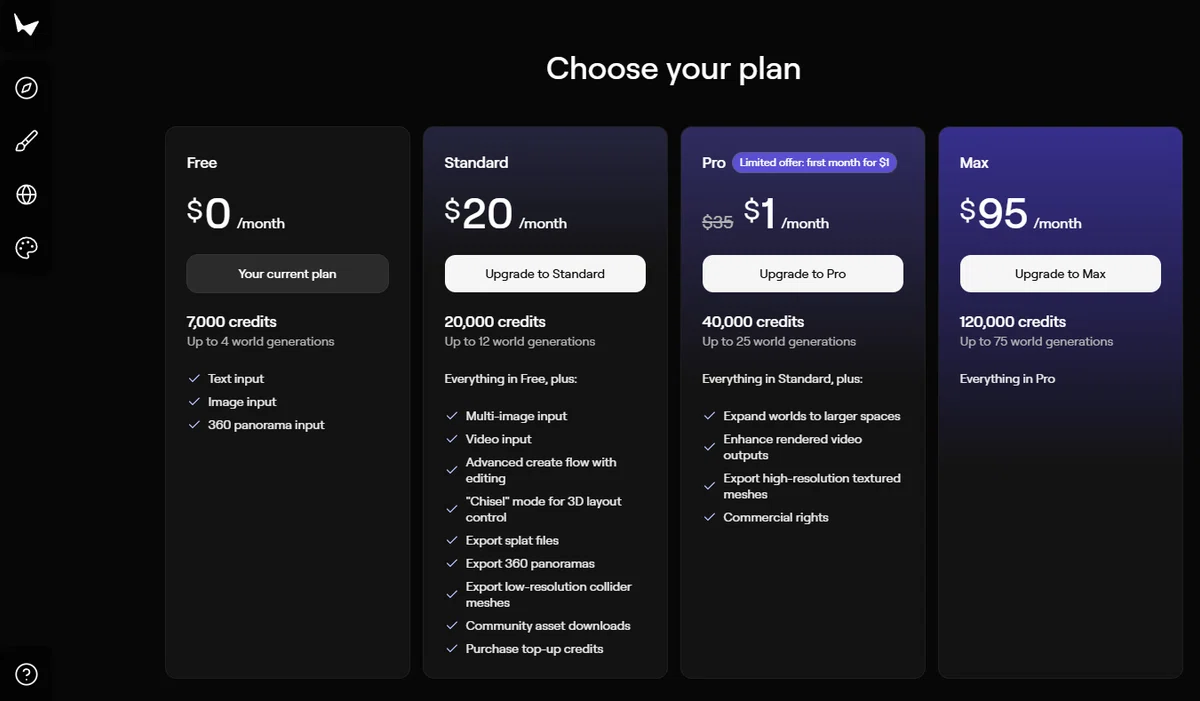Image resolution: width=1200 pixels, height=701 pixels.
Task: Click the Upgrade to Pro button
Action: click(803, 274)
